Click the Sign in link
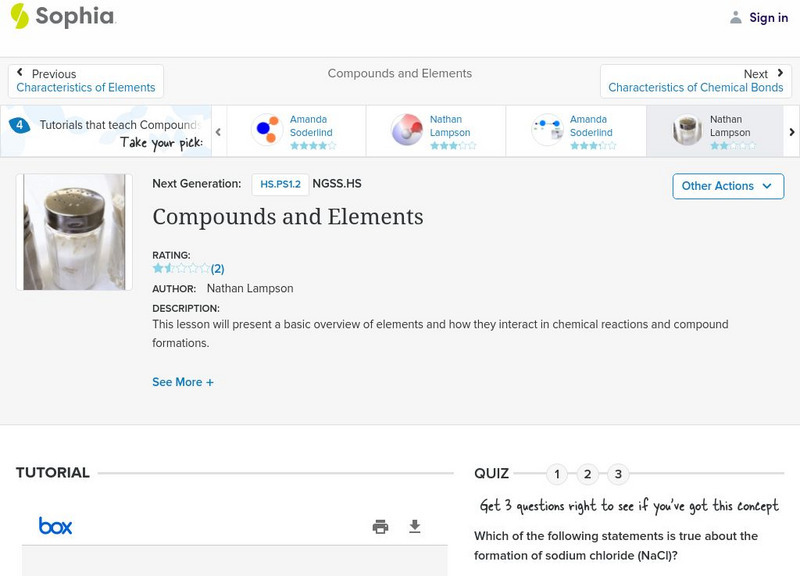800x576 pixels. point(768,17)
